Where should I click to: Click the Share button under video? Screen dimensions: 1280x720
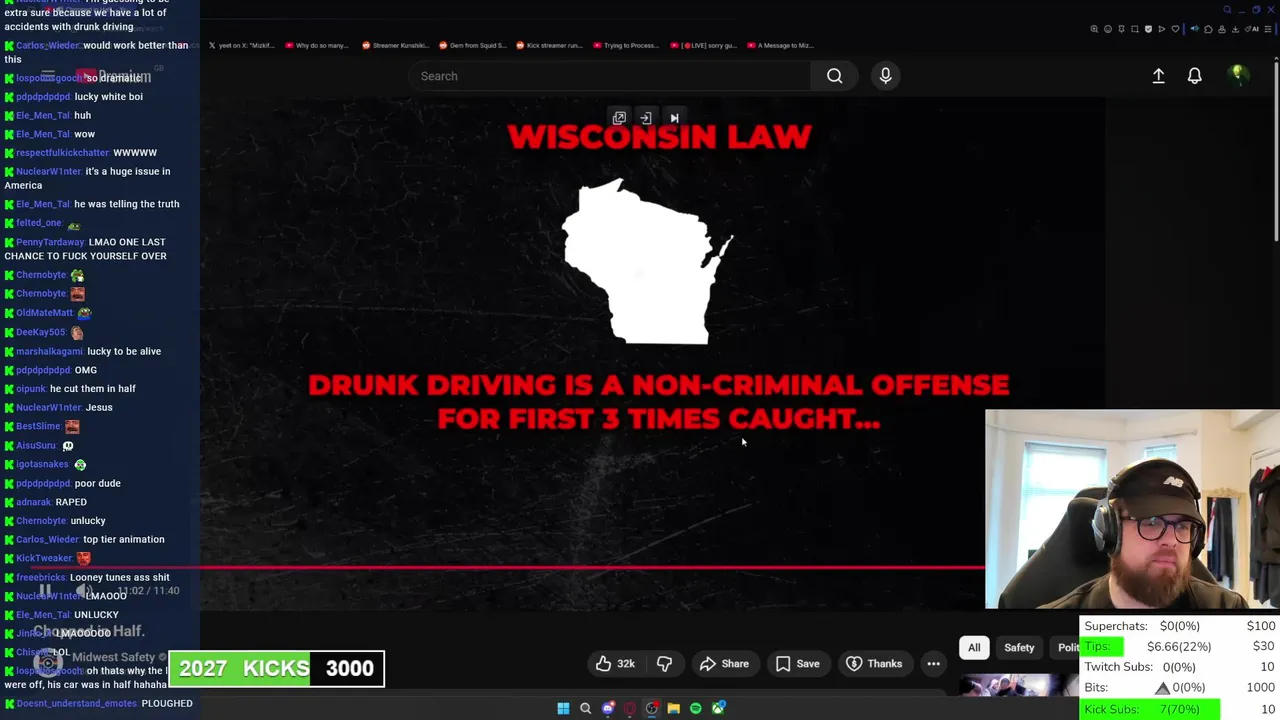tap(724, 664)
